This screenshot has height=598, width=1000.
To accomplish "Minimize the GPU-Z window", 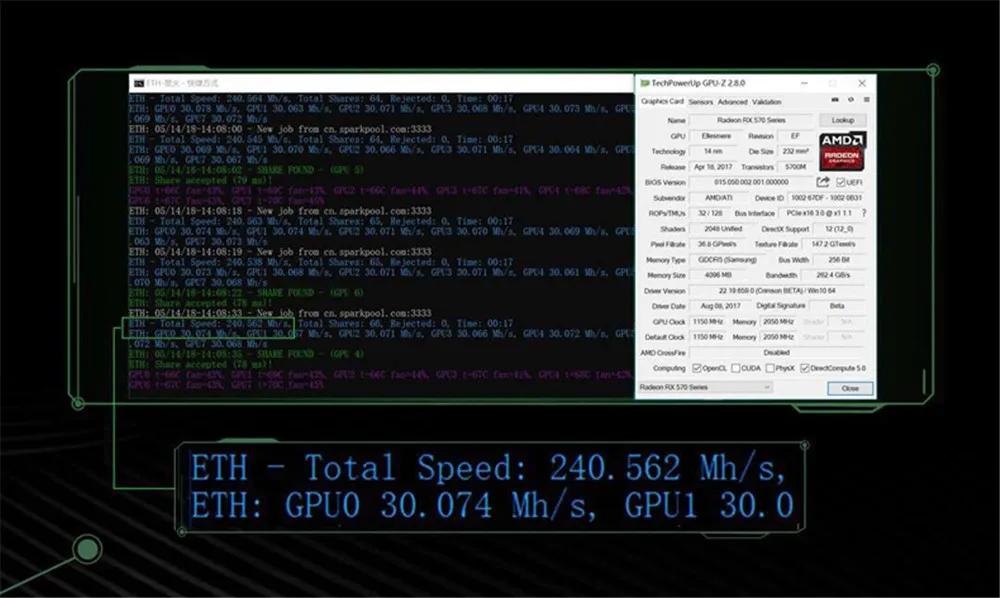I will (x=804, y=84).
